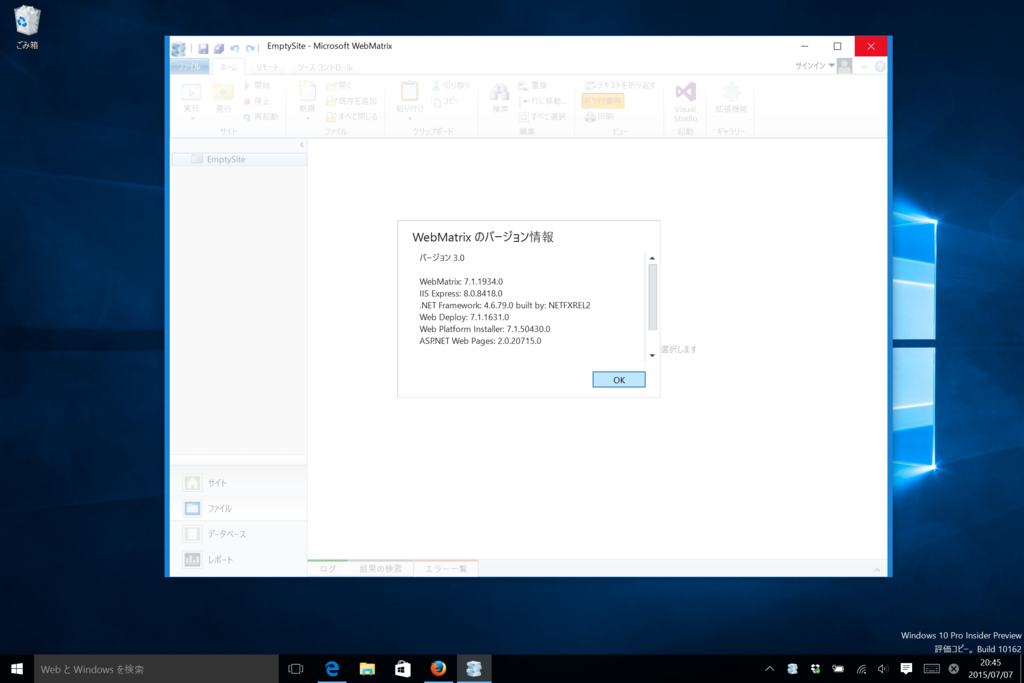Open the Files (ファイル) workspace
This screenshot has height=683, width=1024.
[239, 509]
